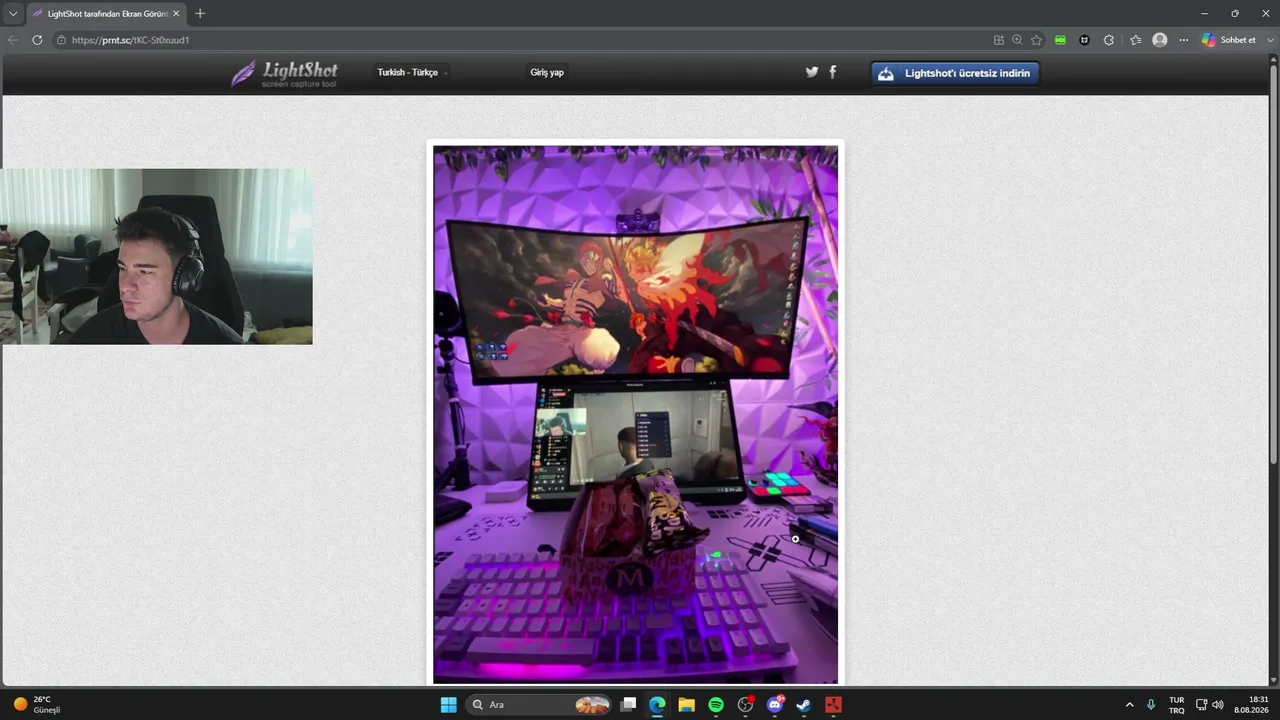Click the Giriş yap login link
Screen dimensions: 1280x720
pos(547,73)
